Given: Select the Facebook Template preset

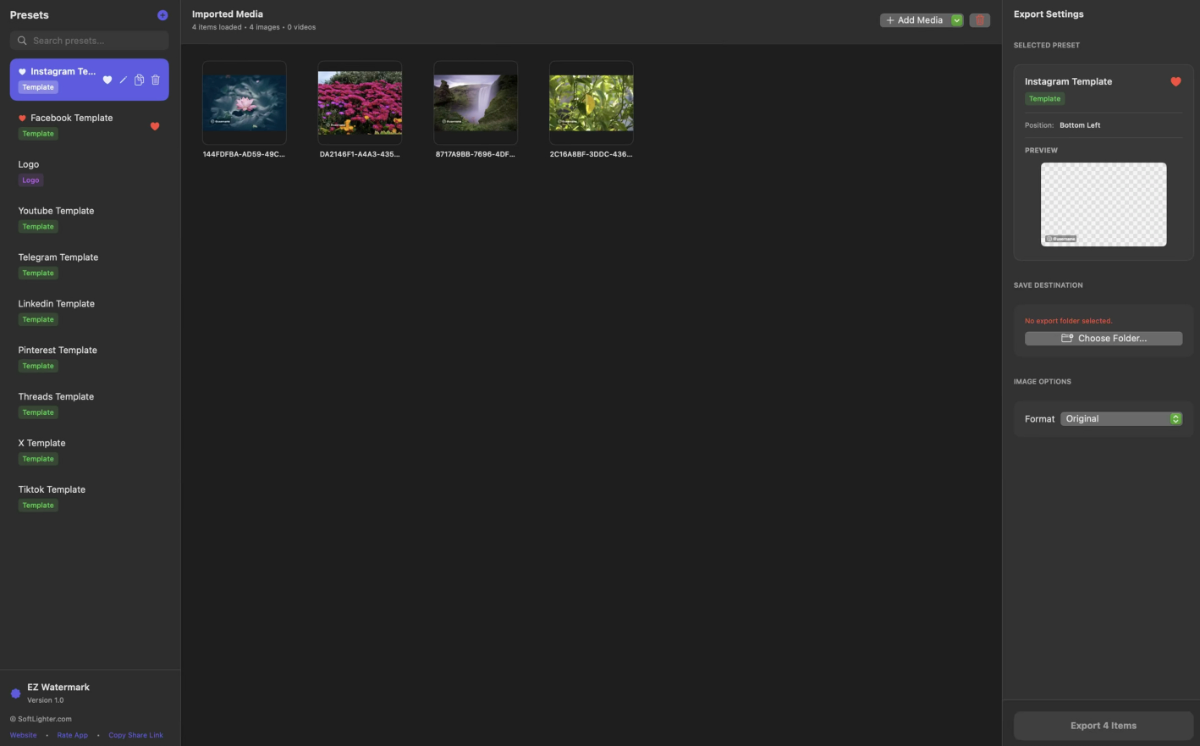Looking at the screenshot, I should (x=90, y=125).
